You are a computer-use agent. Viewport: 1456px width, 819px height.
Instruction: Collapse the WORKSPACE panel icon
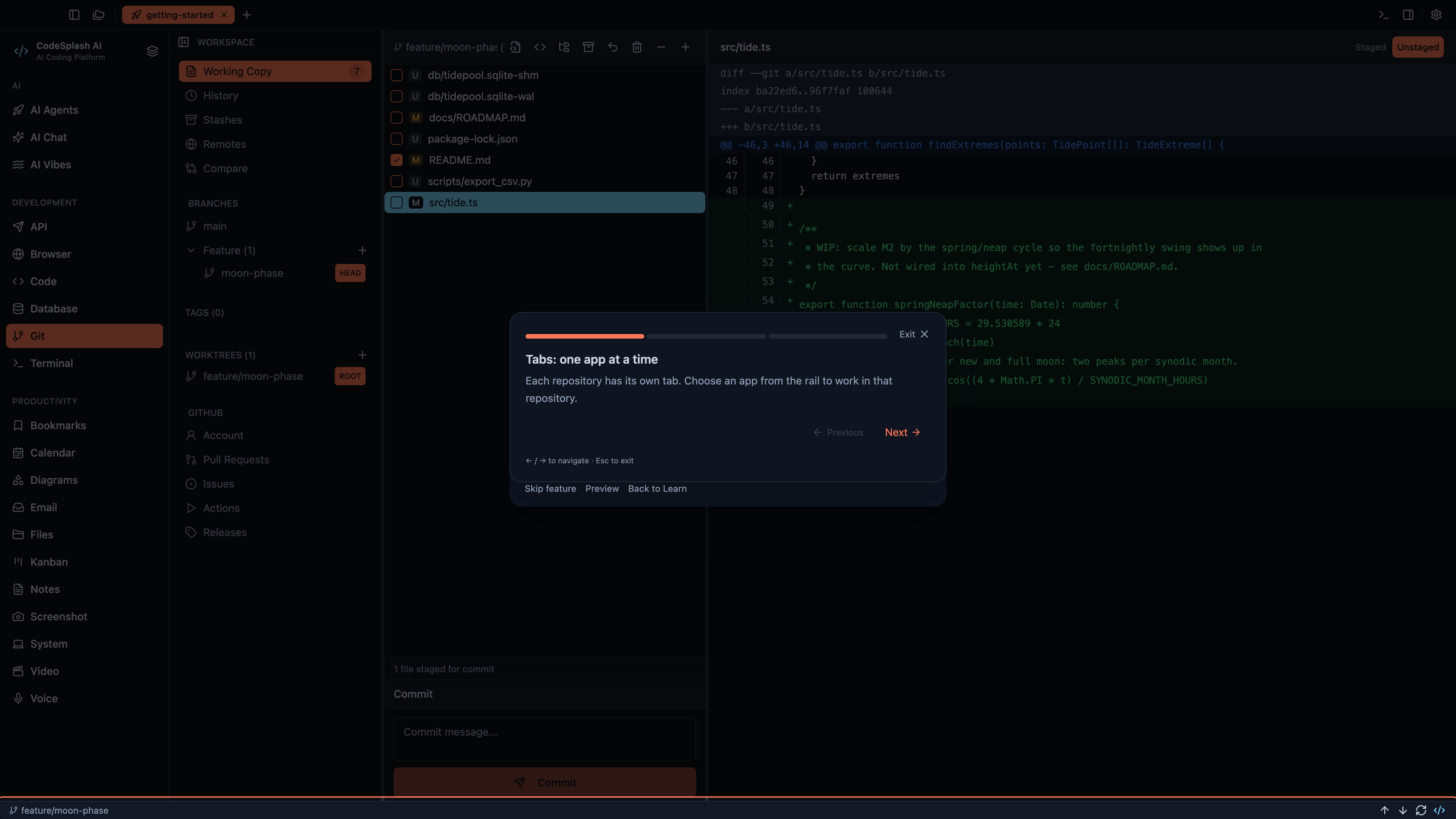[184, 42]
